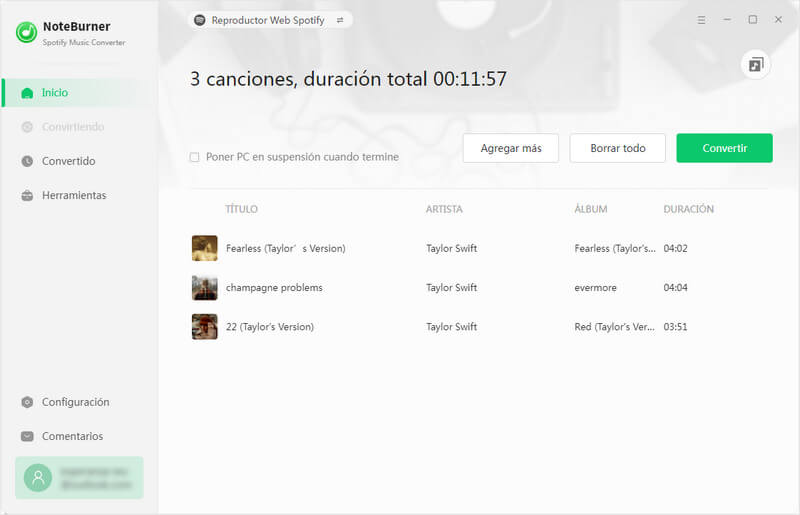Open Comentarios feedback page
The height and width of the screenshot is (515, 800).
(80, 436)
